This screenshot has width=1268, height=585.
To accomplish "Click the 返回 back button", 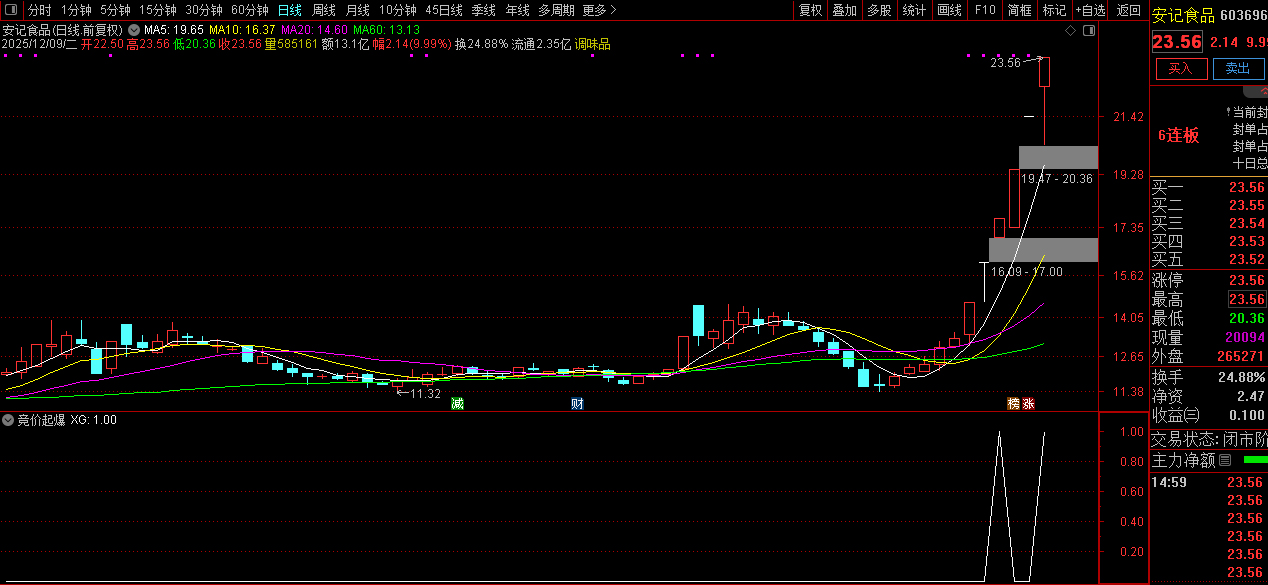I will [1128, 10].
